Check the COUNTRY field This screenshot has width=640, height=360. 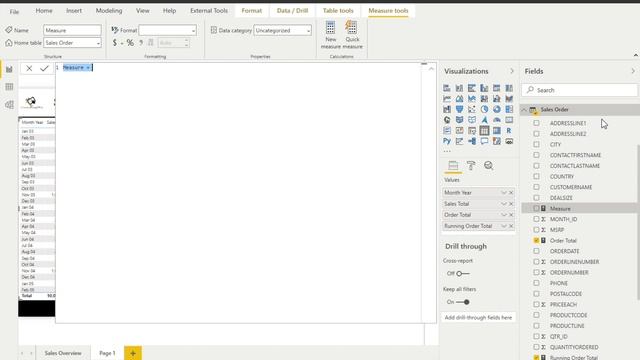pyautogui.click(x=536, y=176)
